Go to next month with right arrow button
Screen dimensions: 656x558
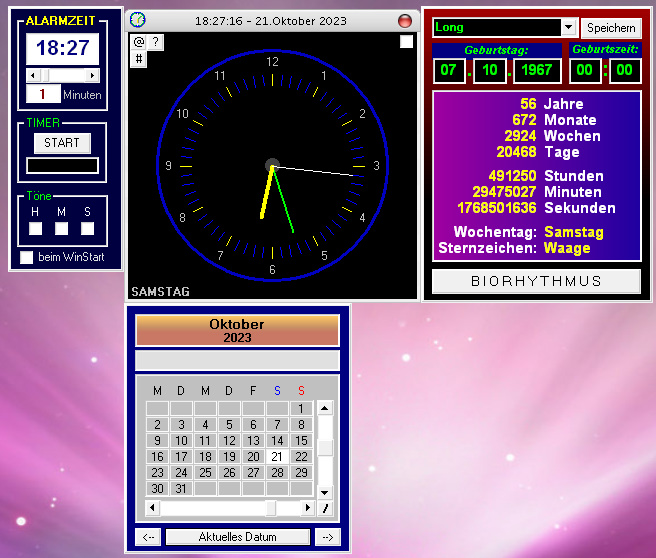point(327,537)
